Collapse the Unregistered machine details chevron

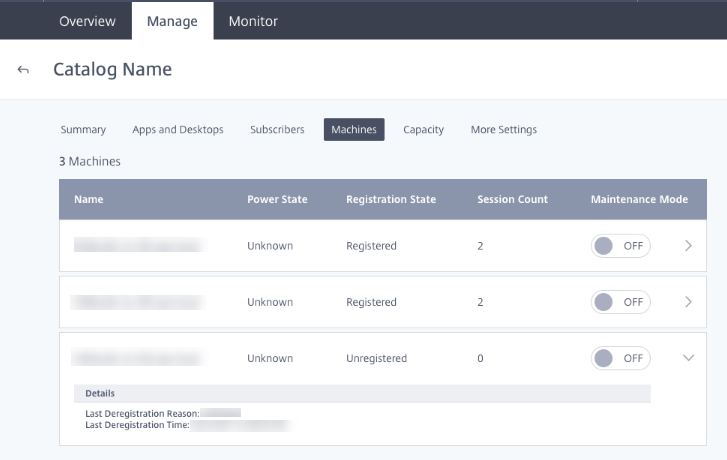pos(688,358)
